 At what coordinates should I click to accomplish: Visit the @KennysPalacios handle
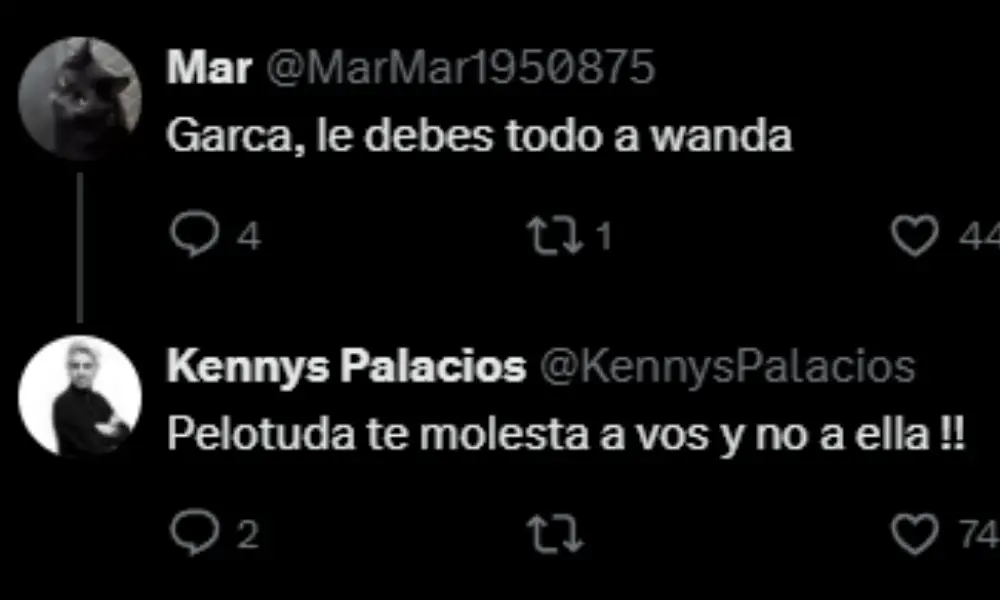[728, 367]
